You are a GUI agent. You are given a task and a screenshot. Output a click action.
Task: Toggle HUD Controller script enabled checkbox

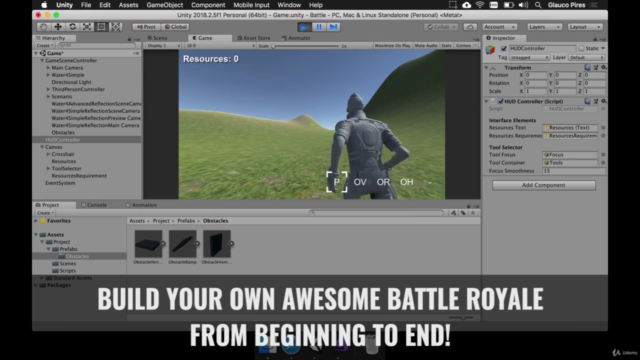500,101
